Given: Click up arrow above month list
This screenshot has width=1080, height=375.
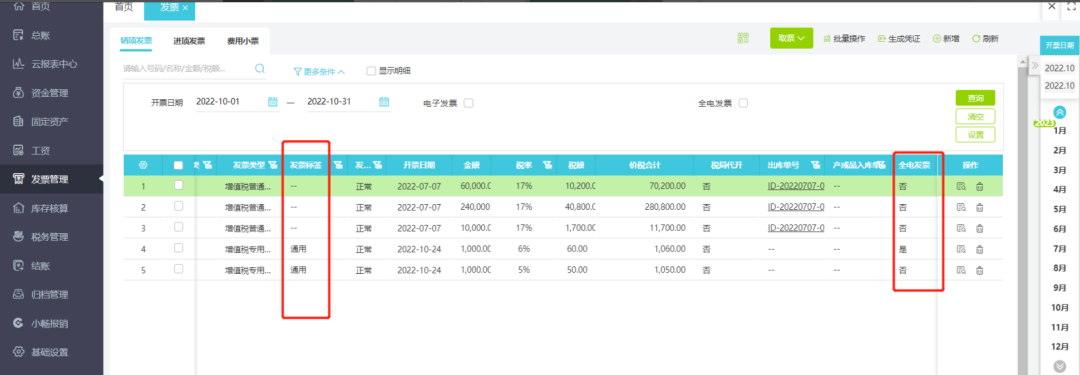Looking at the screenshot, I should click(1060, 112).
